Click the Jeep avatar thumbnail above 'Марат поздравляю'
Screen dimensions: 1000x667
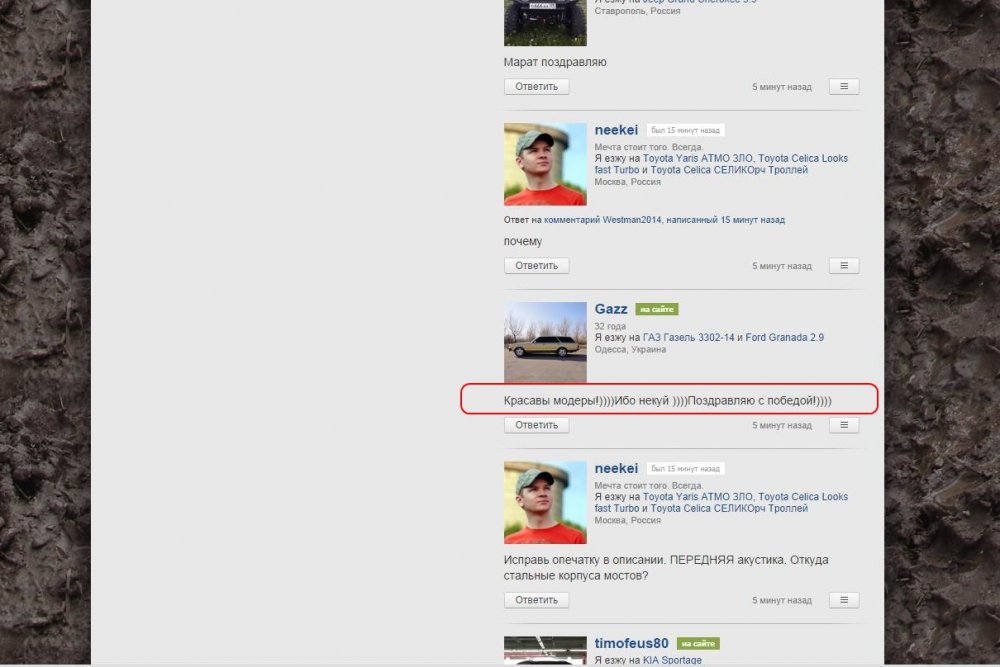click(x=545, y=23)
